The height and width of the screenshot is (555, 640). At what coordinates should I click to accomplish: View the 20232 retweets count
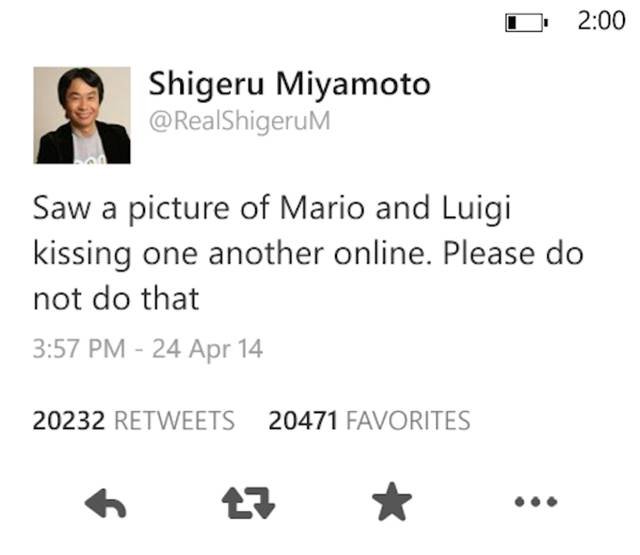tap(69, 421)
